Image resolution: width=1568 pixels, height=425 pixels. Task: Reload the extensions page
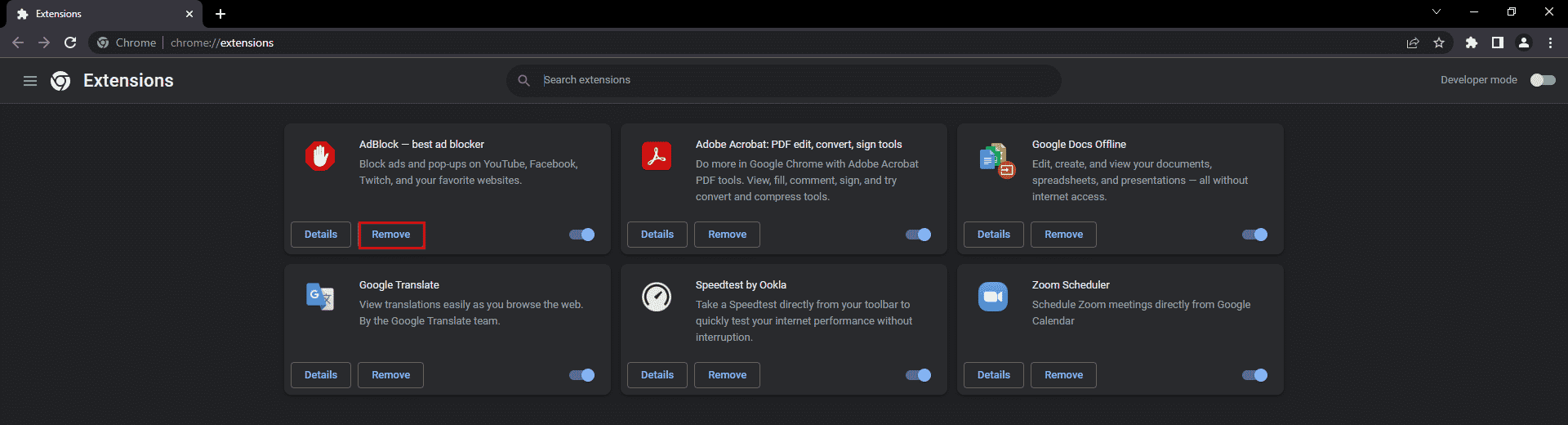70,42
